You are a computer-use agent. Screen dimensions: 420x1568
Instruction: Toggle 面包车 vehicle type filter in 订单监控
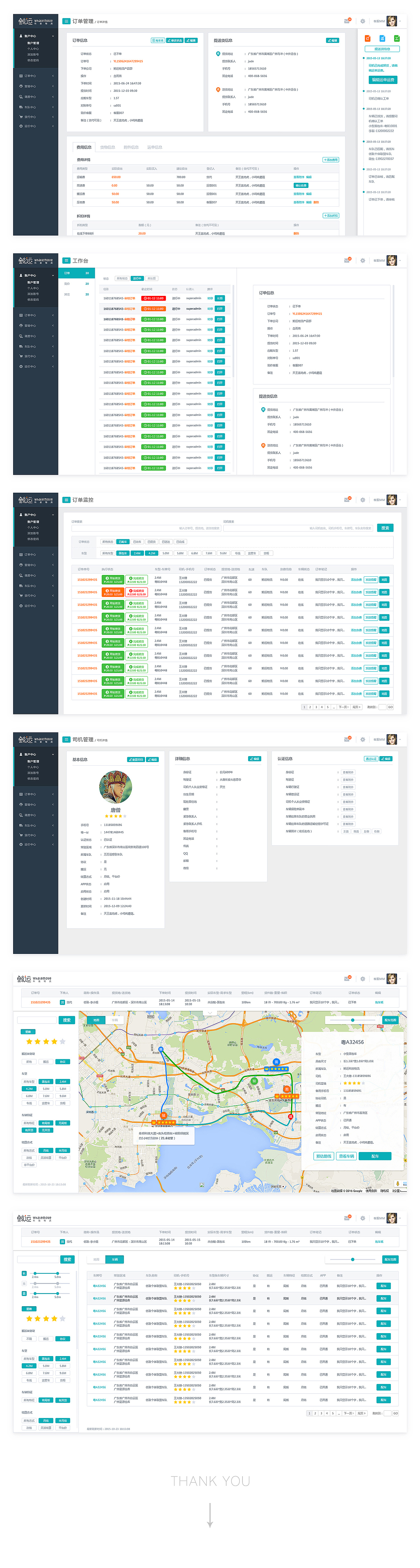pos(122,553)
